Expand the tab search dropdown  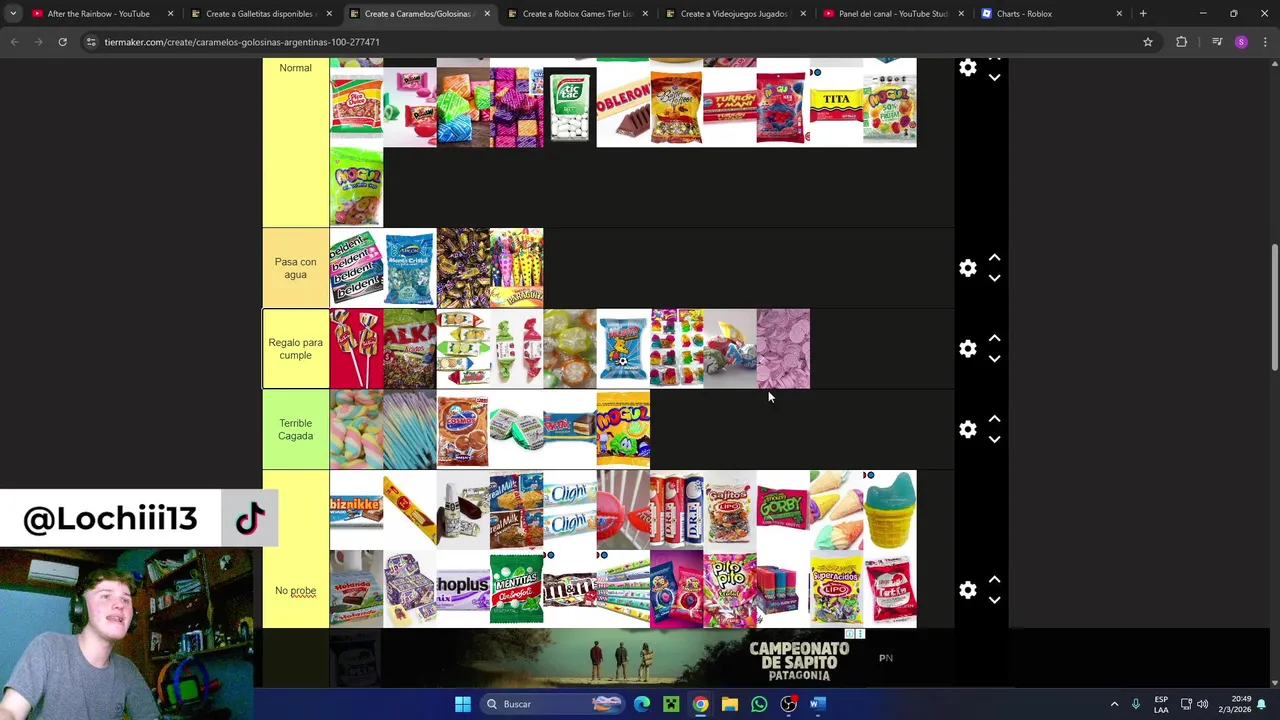pos(12,14)
